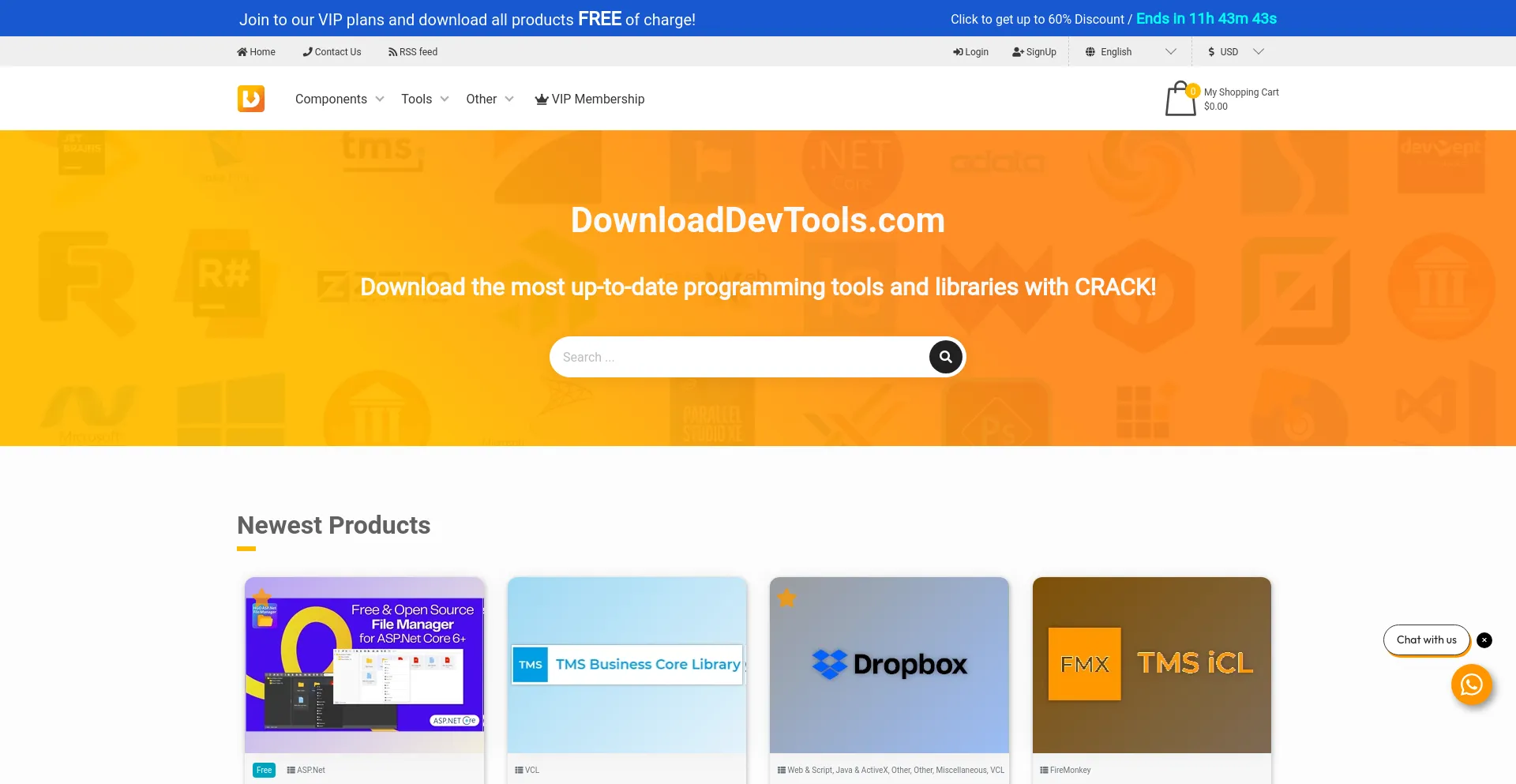This screenshot has width=1516, height=784.
Task: Click the list icon beside FireMonkey category
Action: 1044,770
